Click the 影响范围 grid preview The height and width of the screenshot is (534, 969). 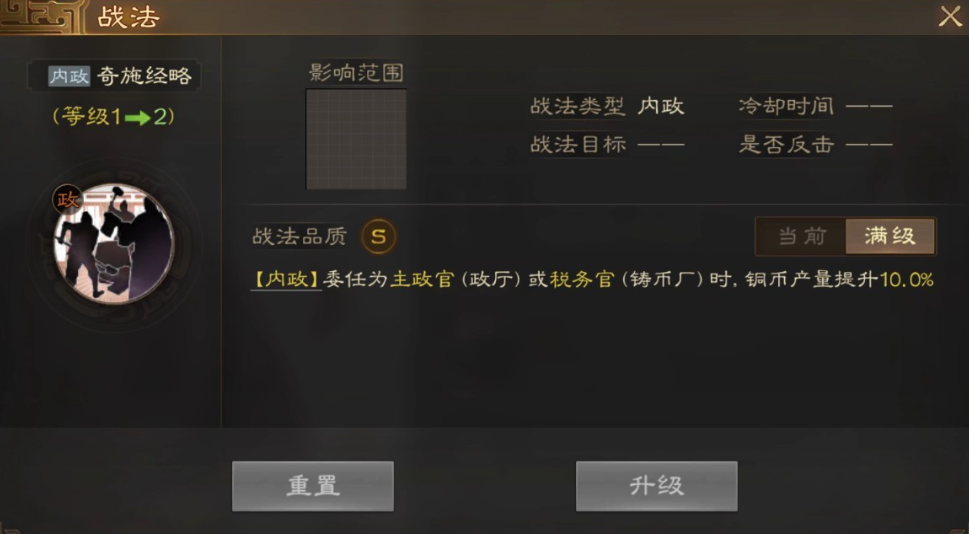click(356, 139)
